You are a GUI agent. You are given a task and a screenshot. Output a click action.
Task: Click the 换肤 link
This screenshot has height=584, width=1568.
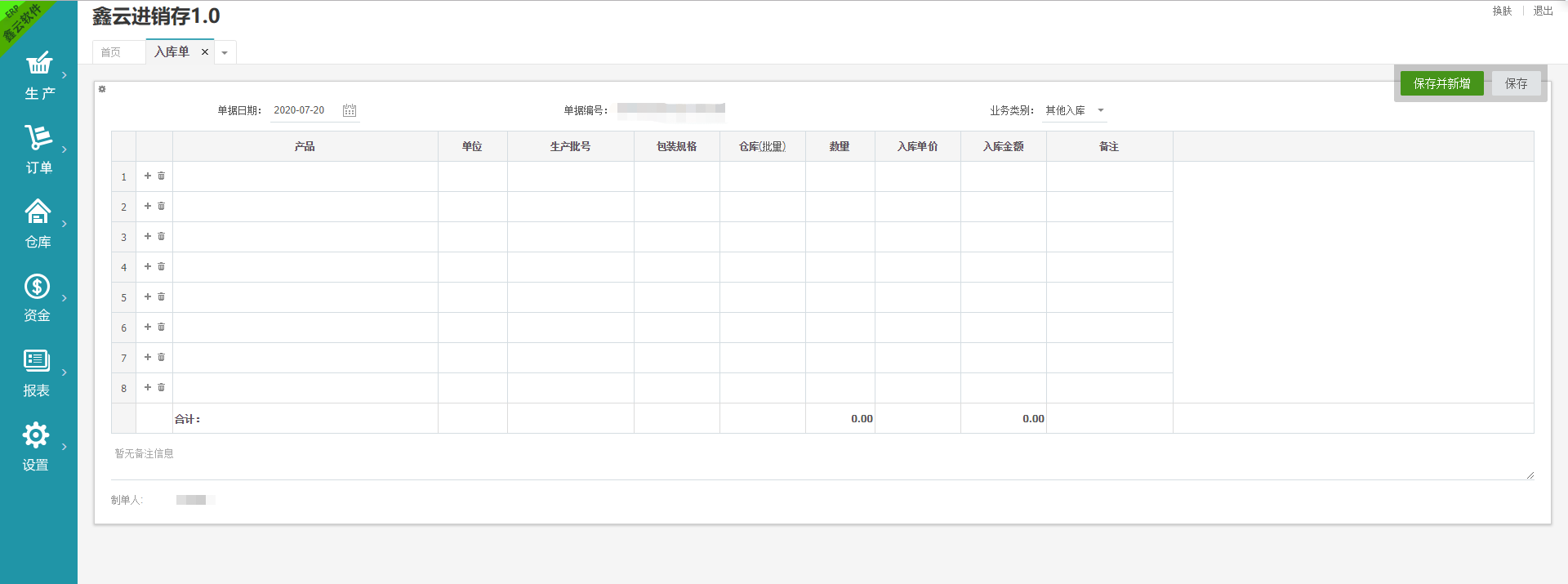pos(1502,11)
